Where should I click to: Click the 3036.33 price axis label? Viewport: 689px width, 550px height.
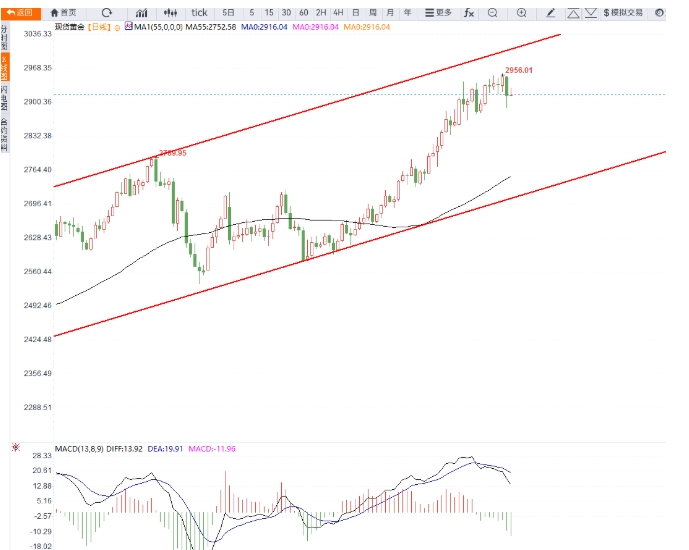pos(37,34)
